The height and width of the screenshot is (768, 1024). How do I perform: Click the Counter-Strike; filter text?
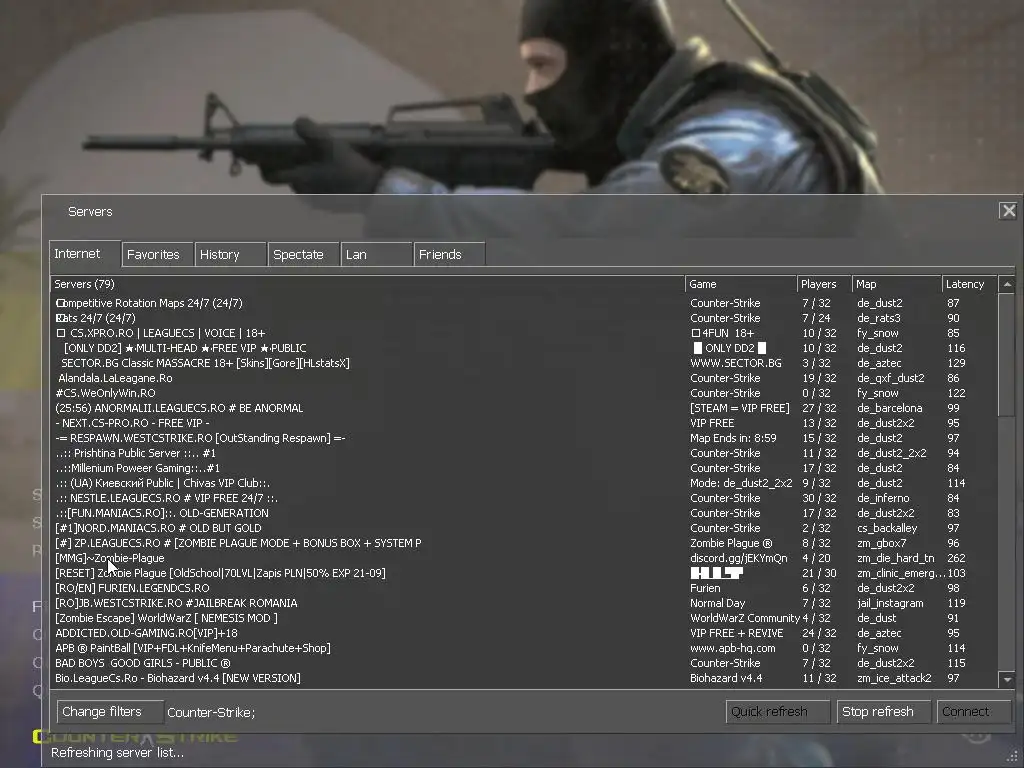211,712
